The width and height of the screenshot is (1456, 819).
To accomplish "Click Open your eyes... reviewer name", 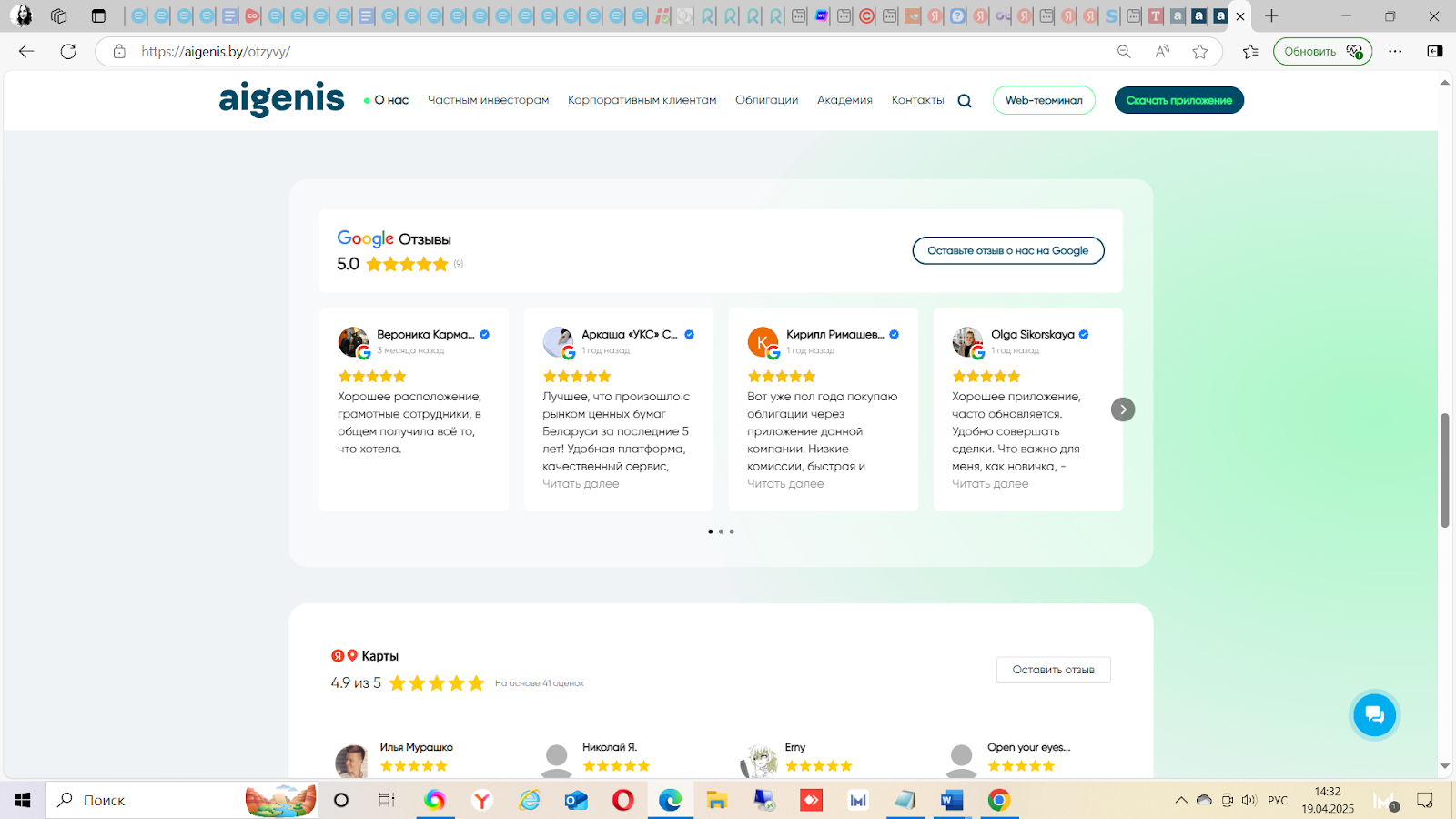I will tap(1029, 747).
